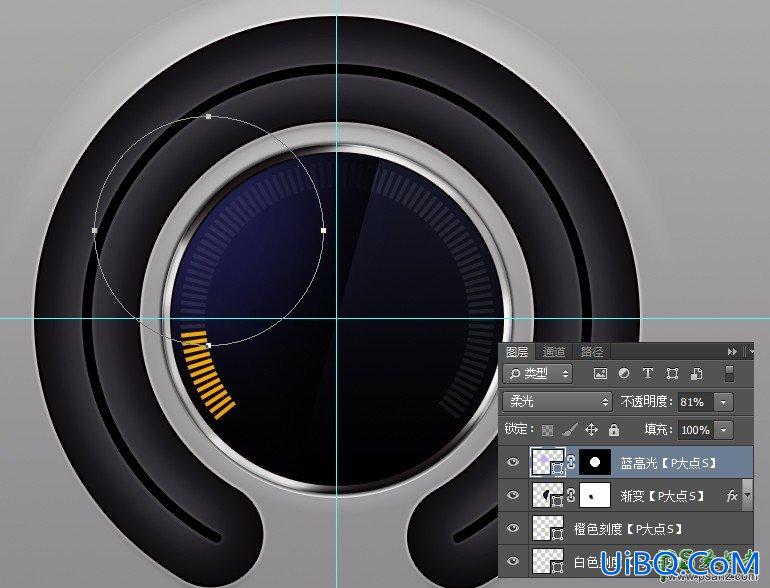Filter layers by shape layer icon
The width and height of the screenshot is (770, 588).
click(672, 374)
